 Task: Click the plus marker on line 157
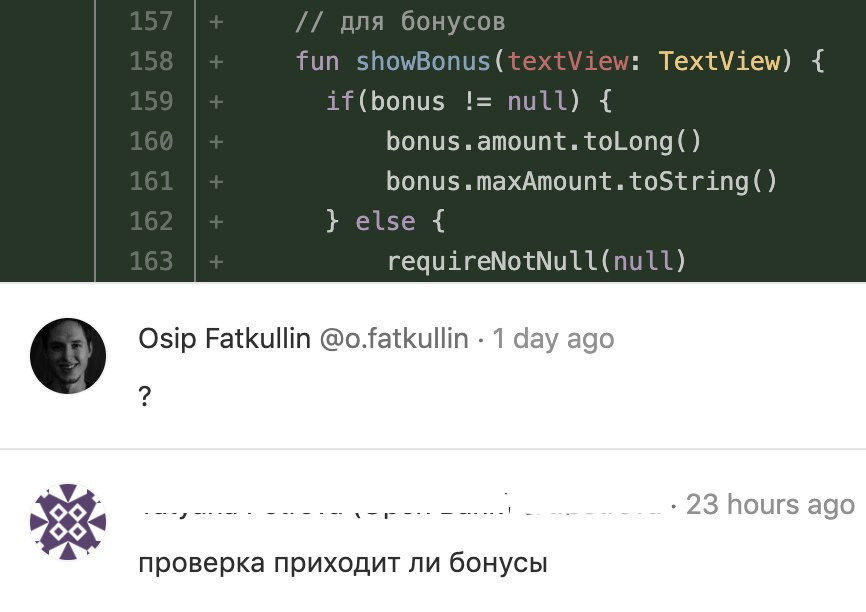coord(215,21)
